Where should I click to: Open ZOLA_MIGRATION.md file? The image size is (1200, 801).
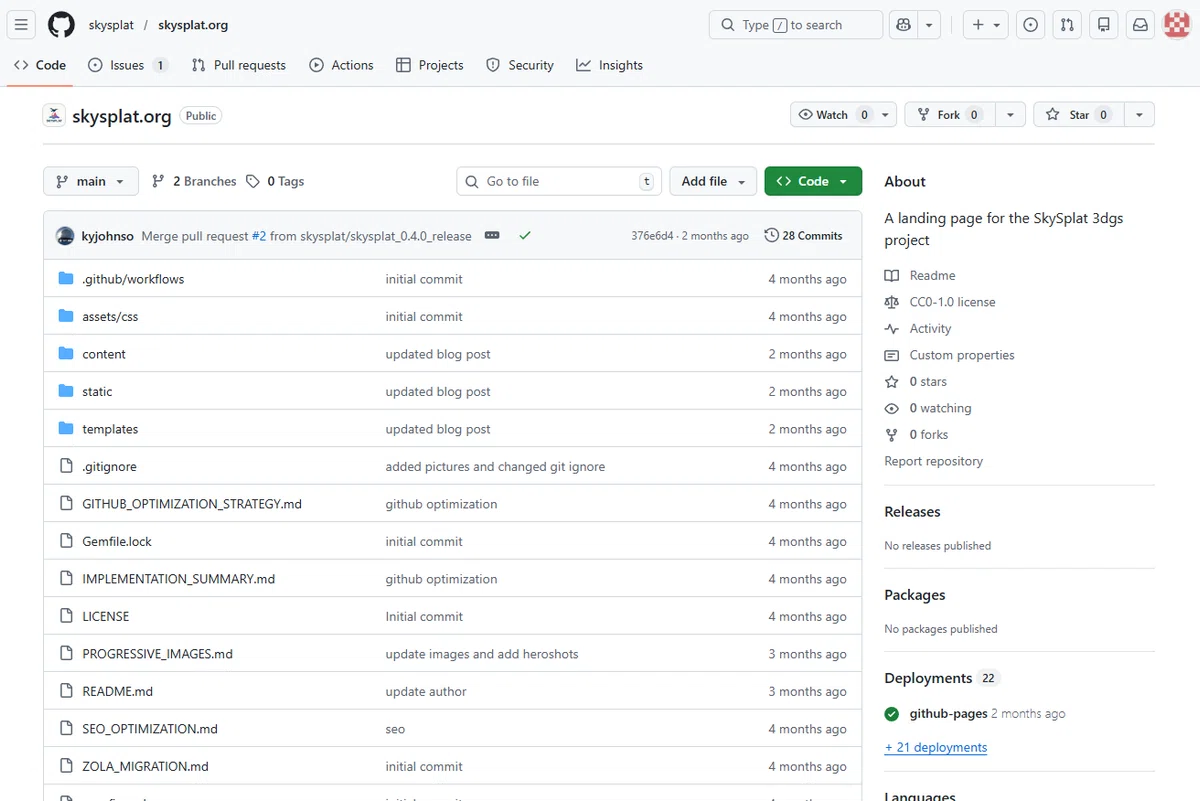click(x=145, y=766)
